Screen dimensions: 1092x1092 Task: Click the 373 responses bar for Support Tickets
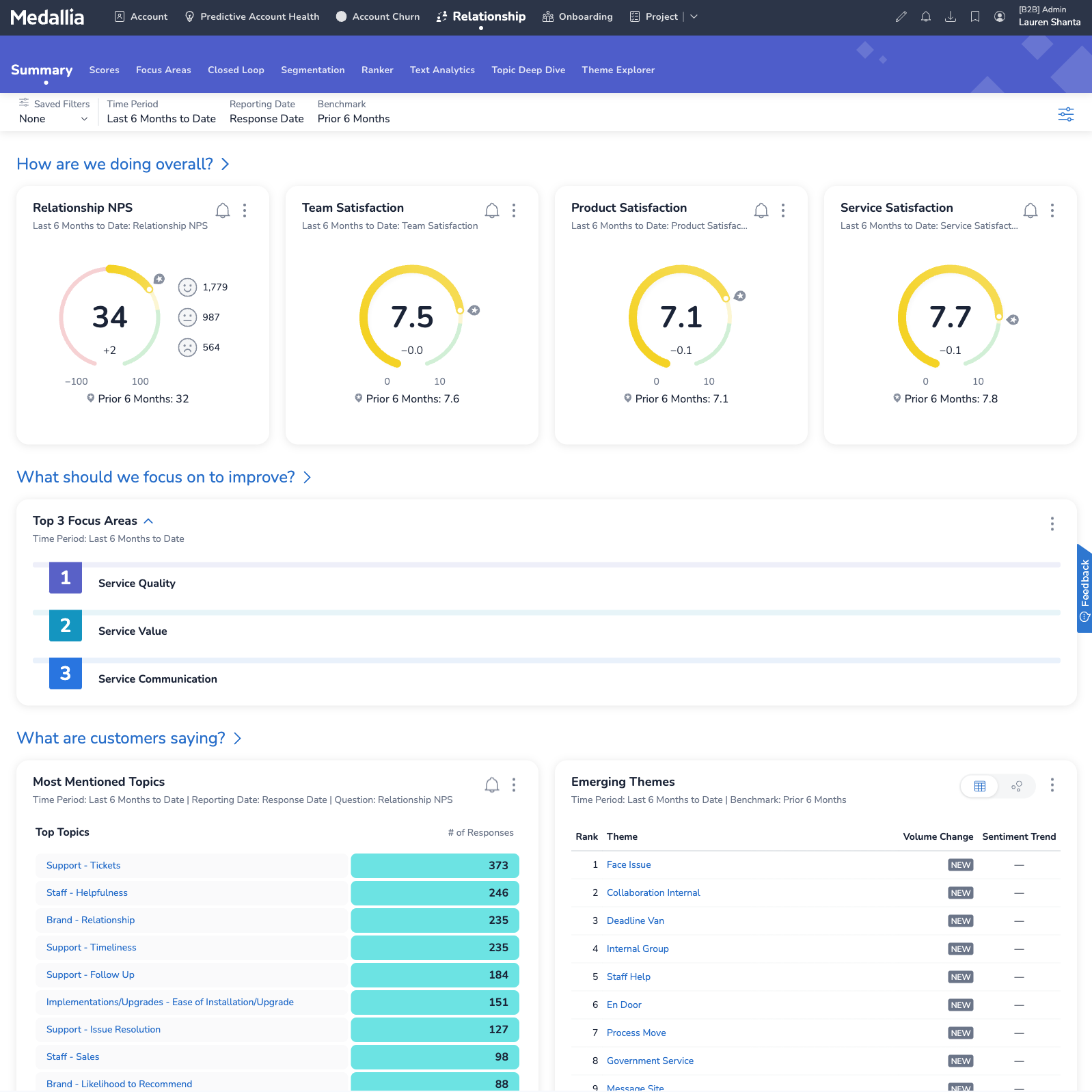tap(435, 865)
